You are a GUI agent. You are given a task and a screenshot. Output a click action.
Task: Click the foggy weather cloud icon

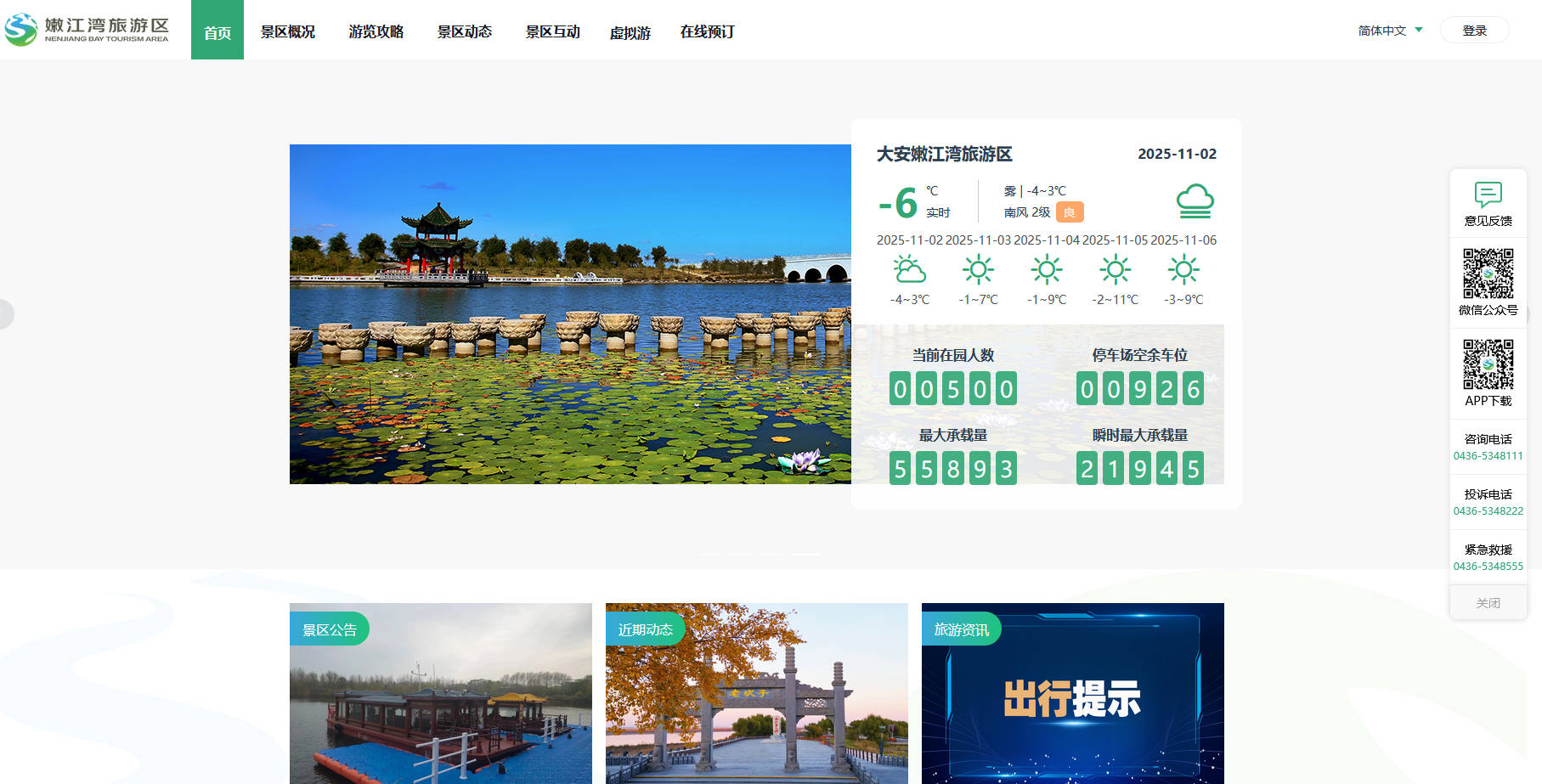[x=1195, y=201]
